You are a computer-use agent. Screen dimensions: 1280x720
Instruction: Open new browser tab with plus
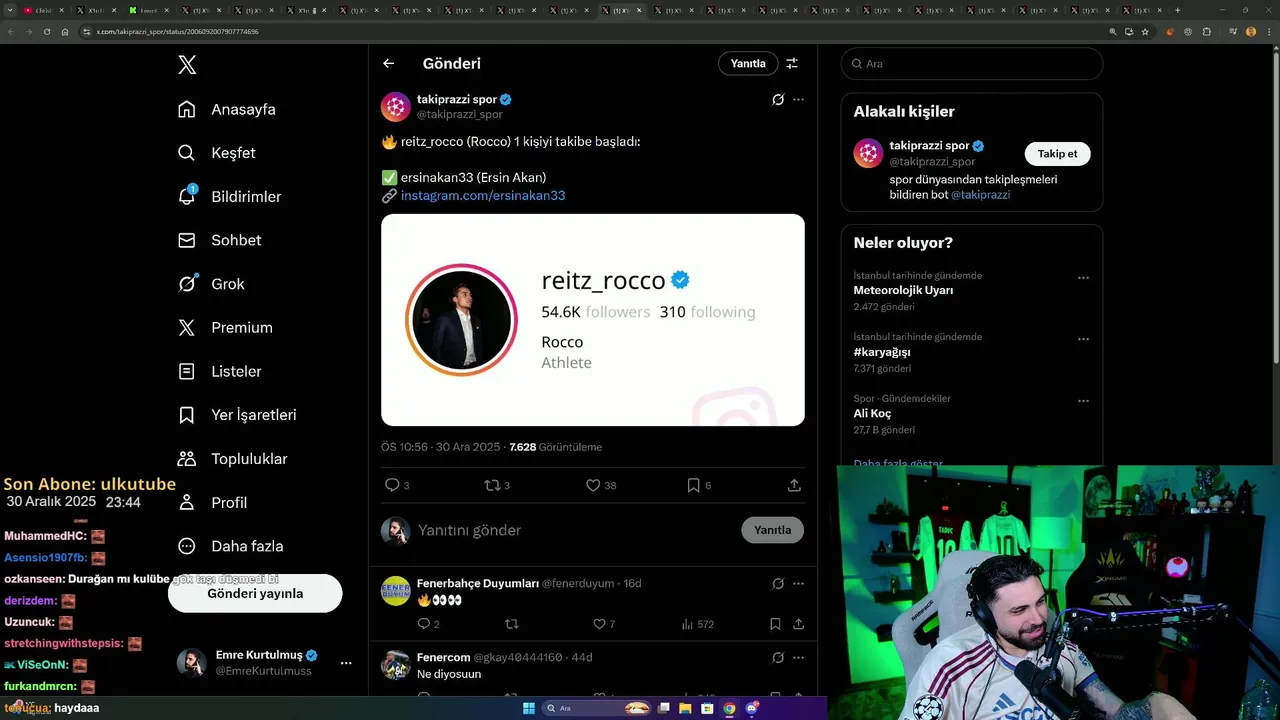pos(1177,10)
